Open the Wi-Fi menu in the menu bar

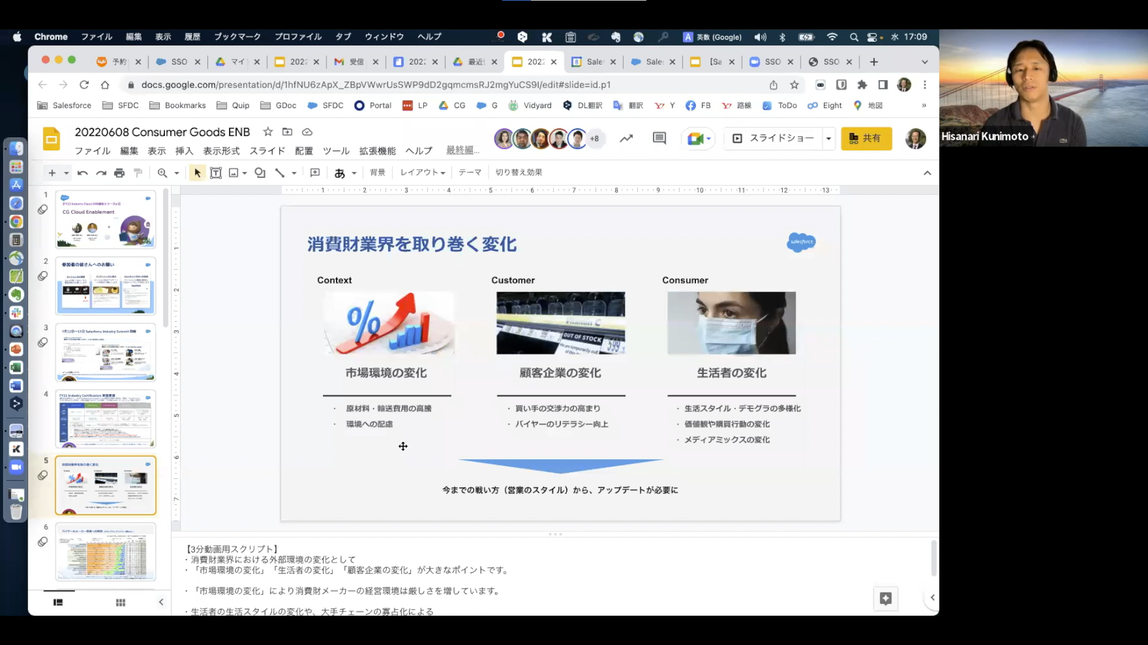(x=832, y=37)
